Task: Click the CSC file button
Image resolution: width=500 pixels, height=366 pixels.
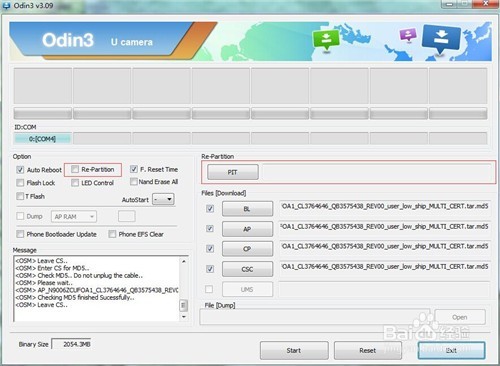Action: 247,269
